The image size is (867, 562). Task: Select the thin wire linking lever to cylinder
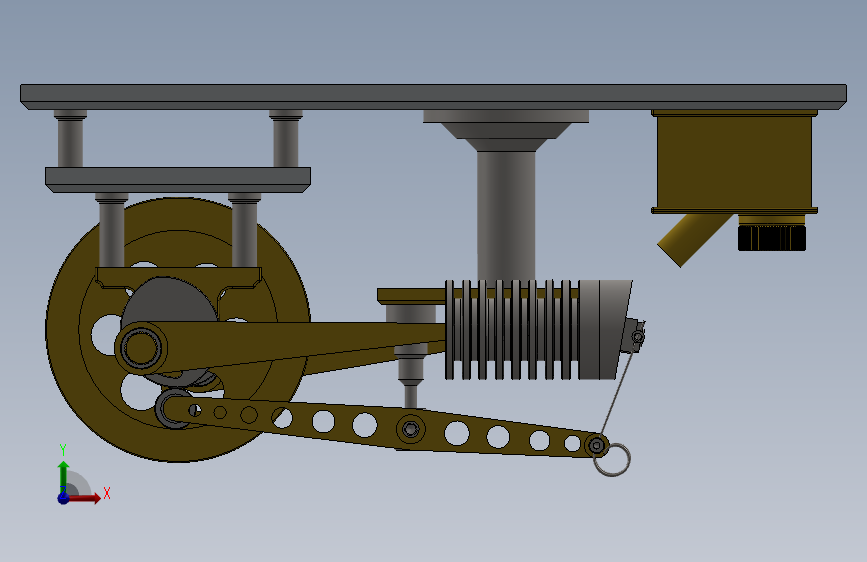[617, 394]
